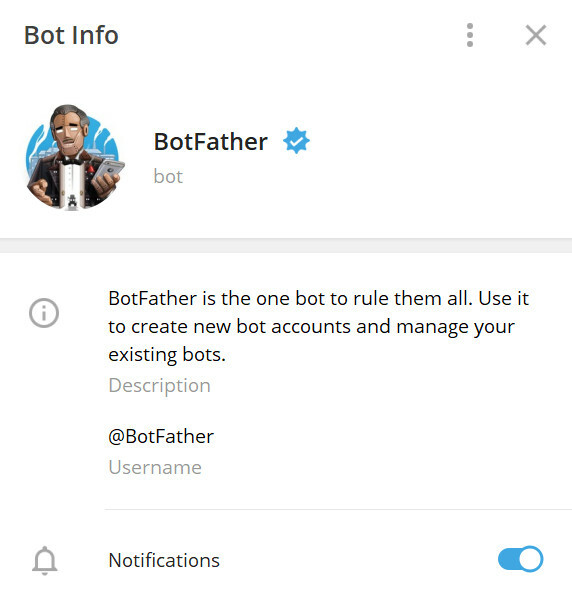Viewport: 572px width, 594px height.
Task: Copy the @BotFather username
Action: [161, 436]
